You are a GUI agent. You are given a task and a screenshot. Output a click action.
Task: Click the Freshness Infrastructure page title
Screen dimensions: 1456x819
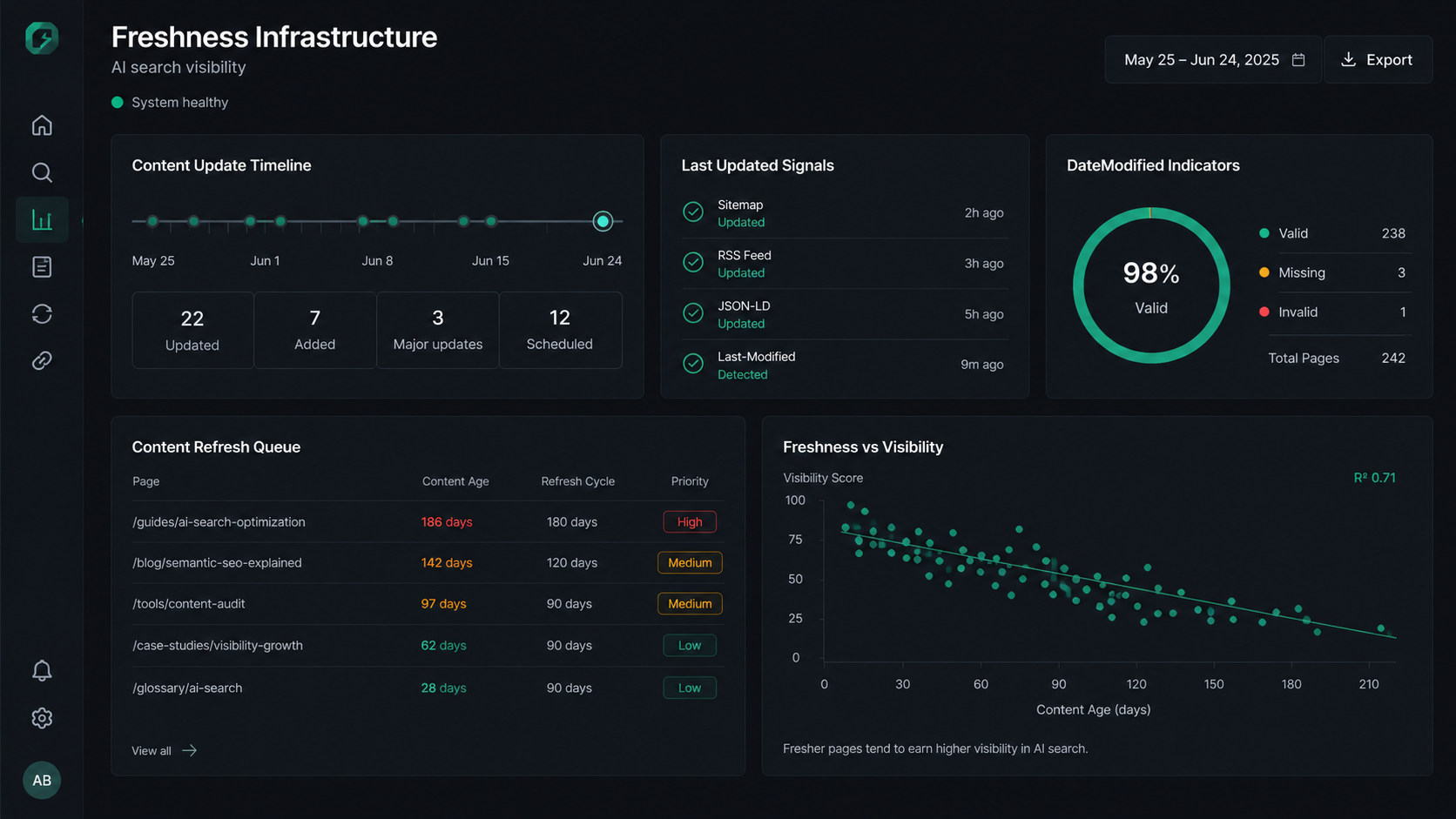(274, 37)
